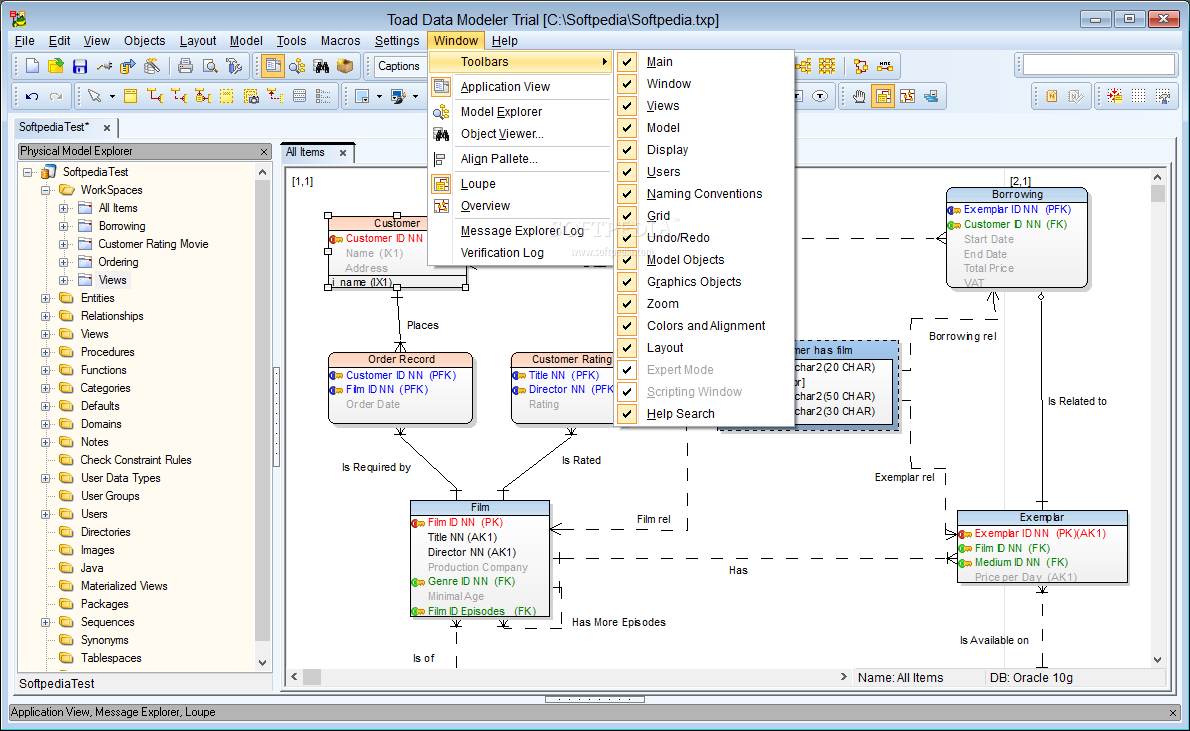Expand the Procedures tree node
Viewport: 1190px width, 731px height.
pyautogui.click(x=46, y=352)
